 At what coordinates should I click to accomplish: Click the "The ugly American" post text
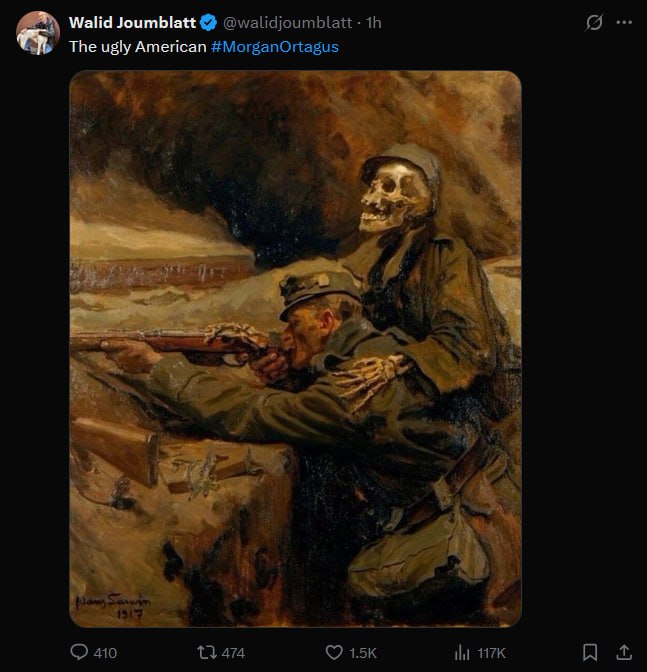(137, 47)
